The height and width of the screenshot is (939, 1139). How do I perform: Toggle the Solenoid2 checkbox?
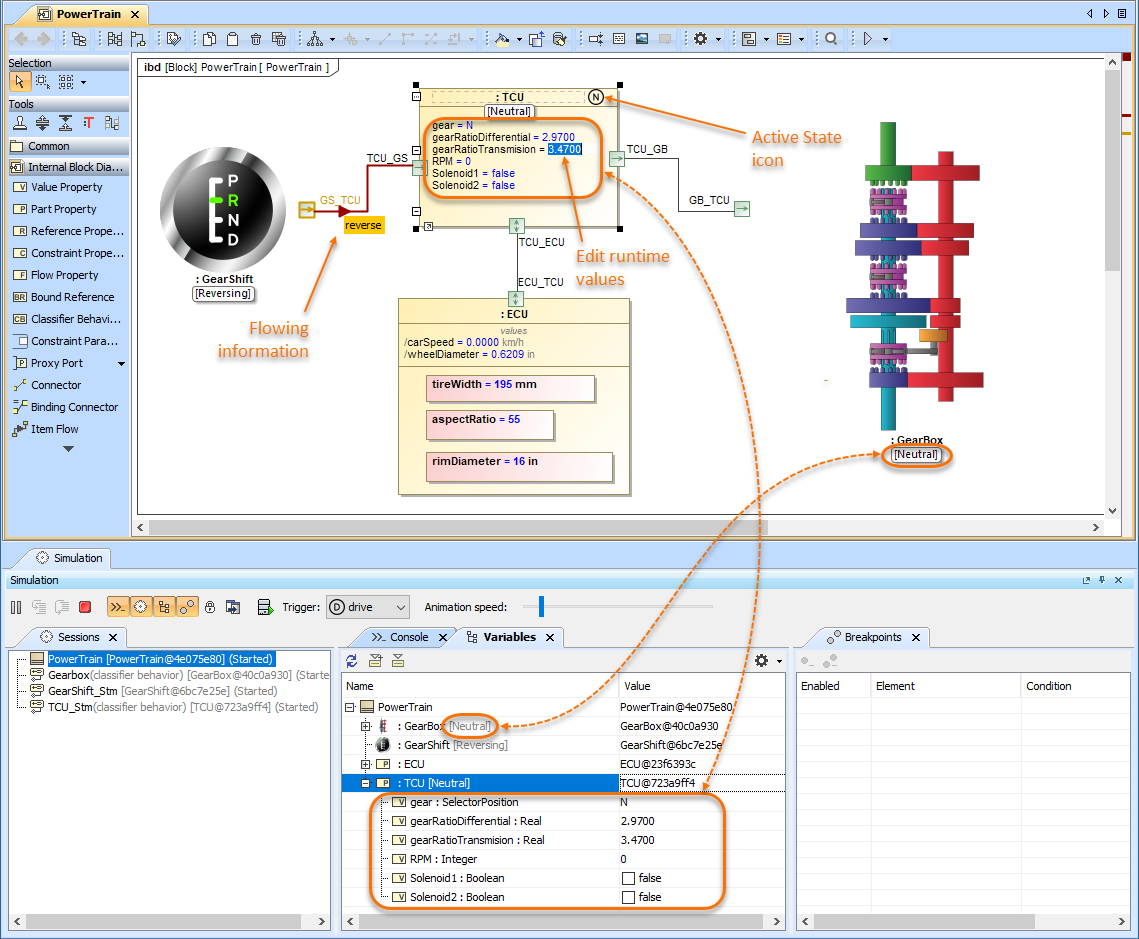(628, 897)
